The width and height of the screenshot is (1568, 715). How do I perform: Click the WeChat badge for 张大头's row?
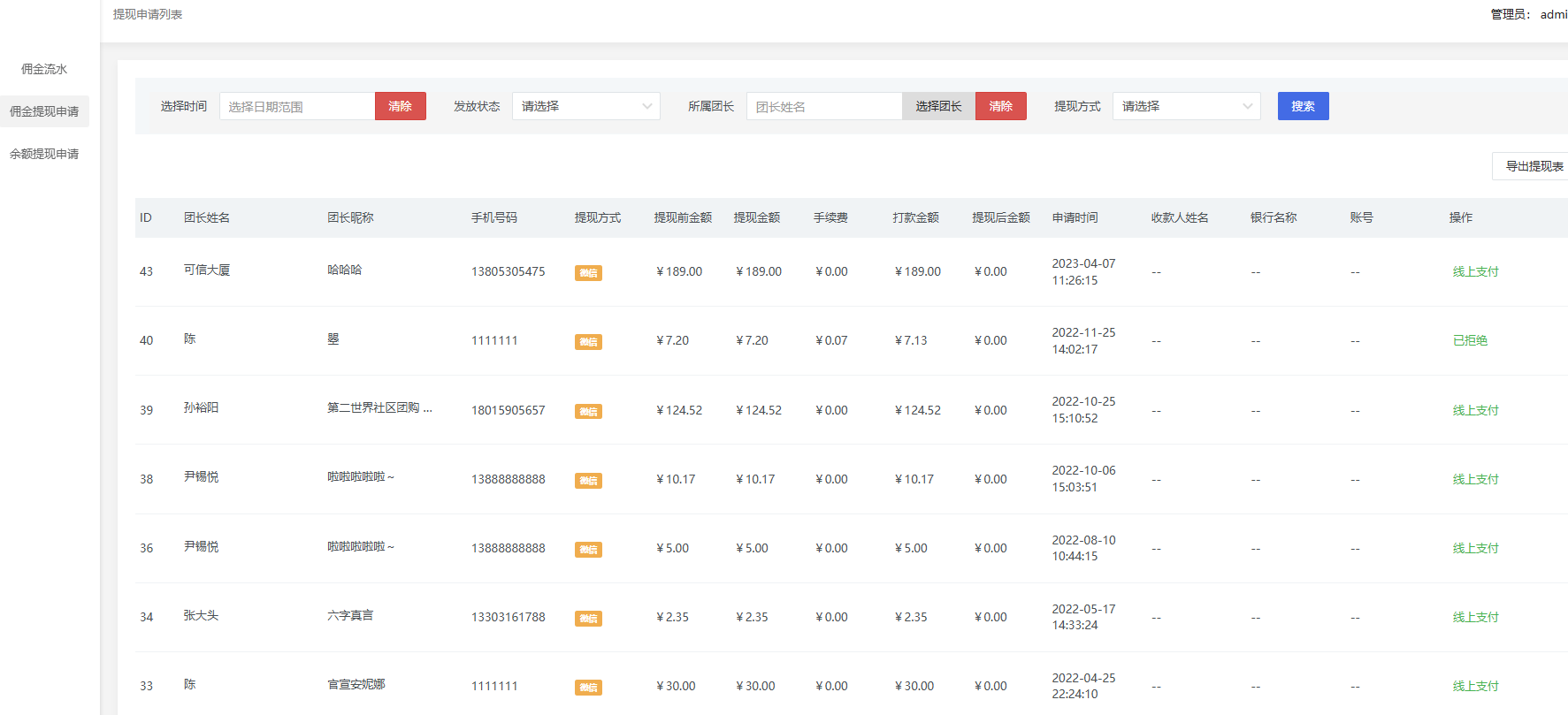coord(588,619)
